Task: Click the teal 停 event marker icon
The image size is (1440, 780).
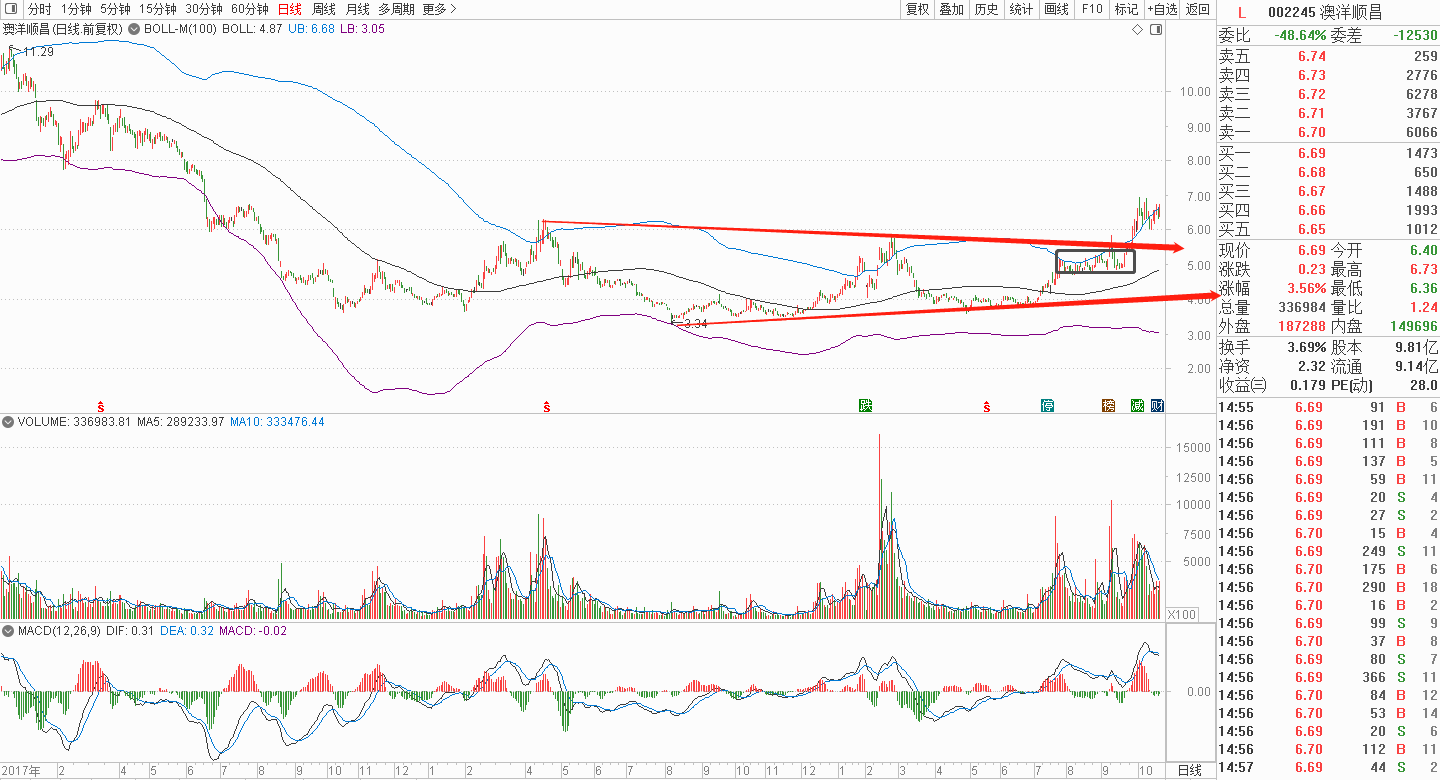Action: (x=1047, y=405)
